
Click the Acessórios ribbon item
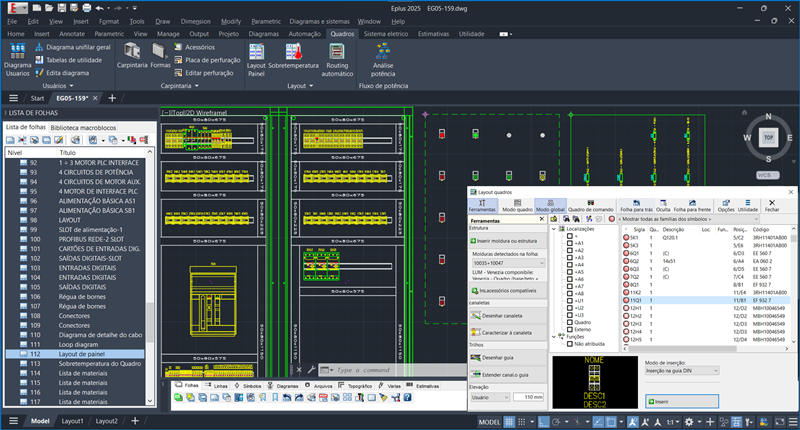(x=194, y=47)
